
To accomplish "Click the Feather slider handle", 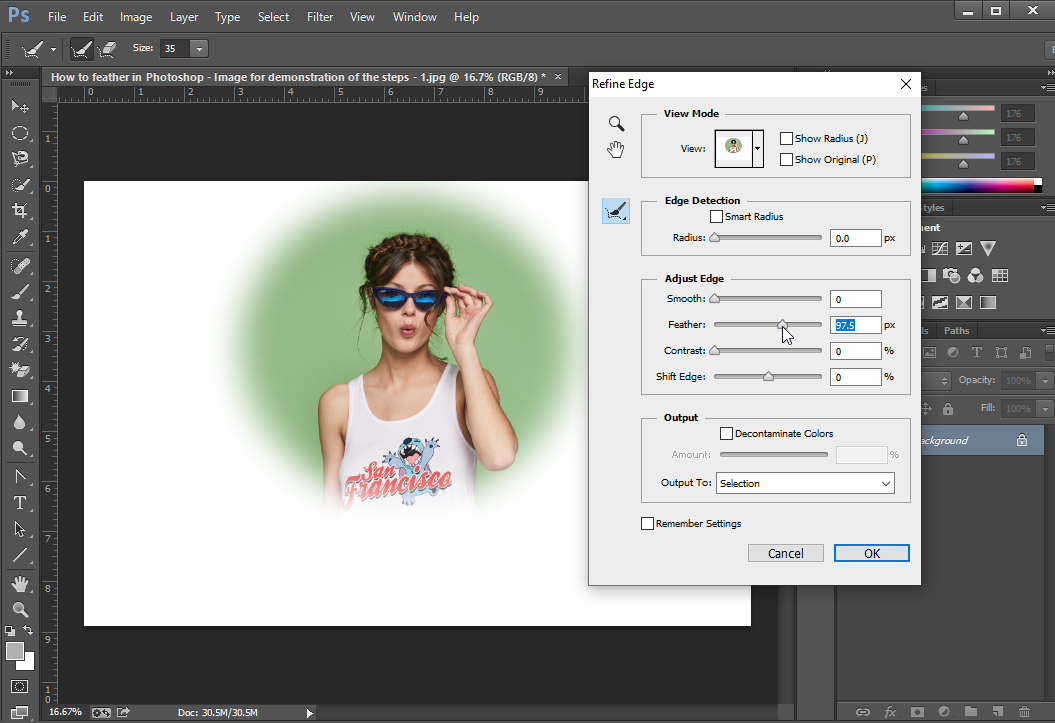I will (x=783, y=324).
